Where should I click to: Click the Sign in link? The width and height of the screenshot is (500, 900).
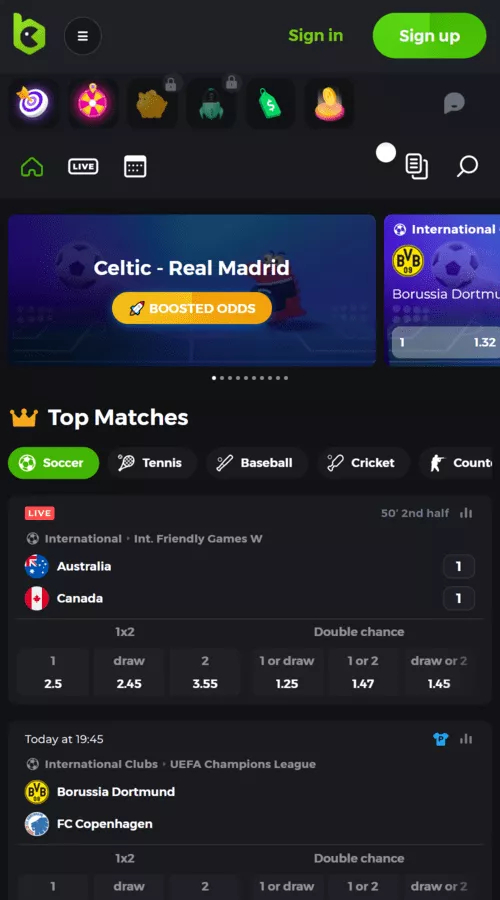(316, 36)
